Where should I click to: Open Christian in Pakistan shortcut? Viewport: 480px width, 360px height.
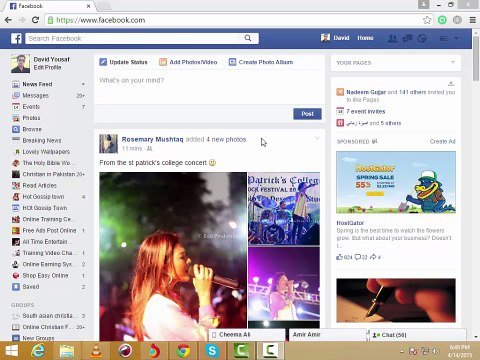50,174
